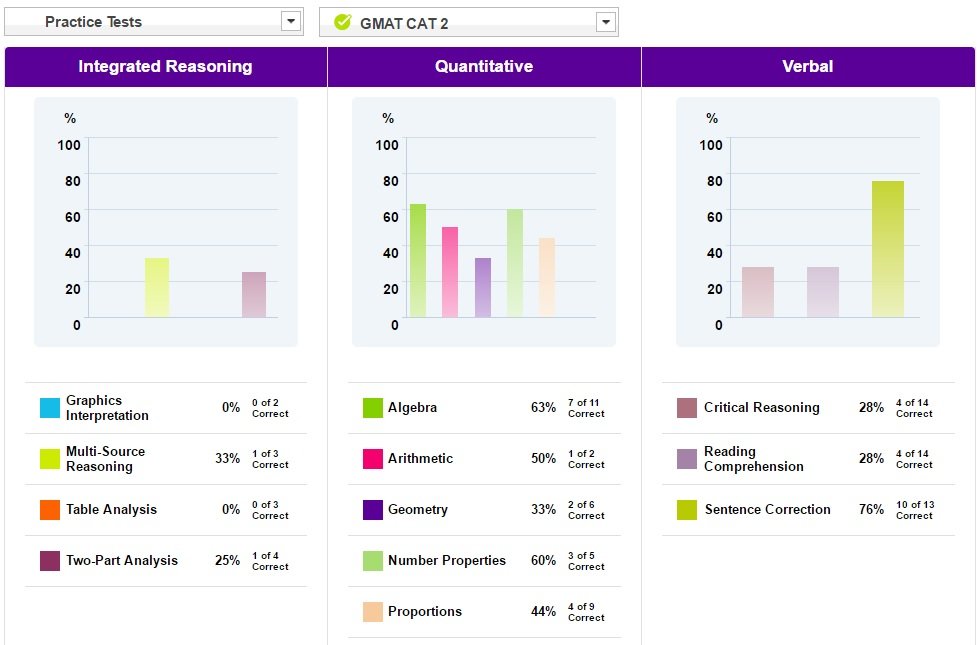Select the Verbal header
The image size is (977, 645).
click(x=808, y=67)
